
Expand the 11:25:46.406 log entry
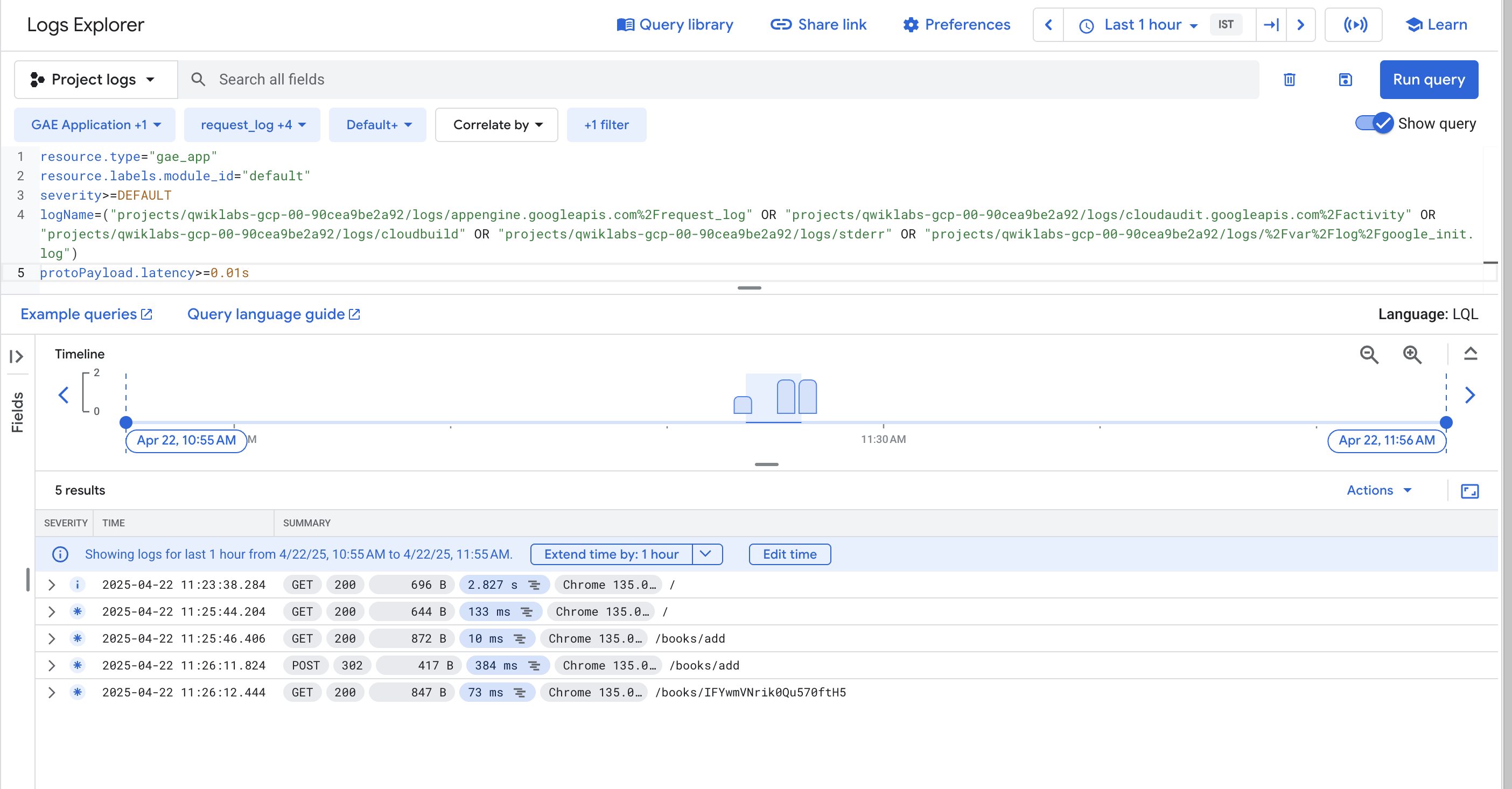52,639
